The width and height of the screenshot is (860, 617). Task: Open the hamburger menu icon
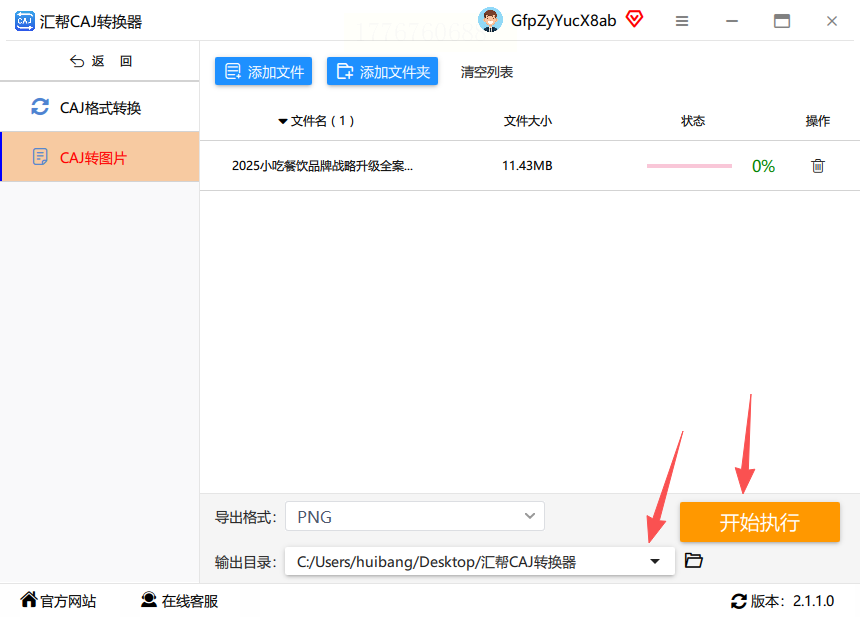click(x=682, y=21)
